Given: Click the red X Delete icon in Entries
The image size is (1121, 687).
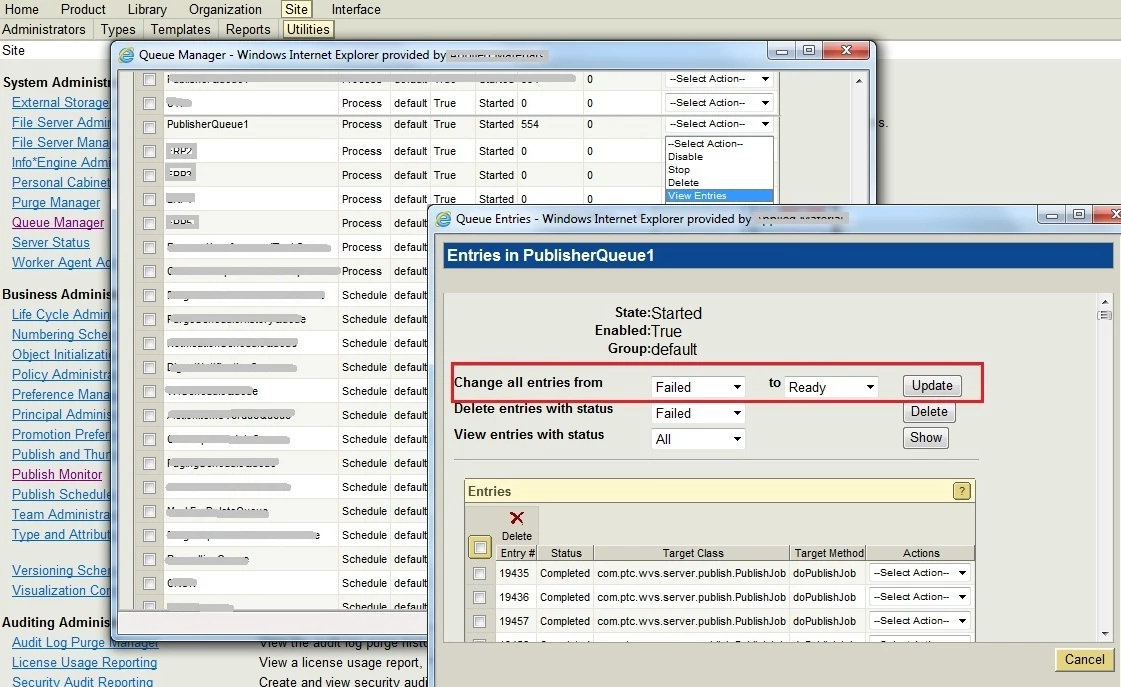Looking at the screenshot, I should pos(516,518).
